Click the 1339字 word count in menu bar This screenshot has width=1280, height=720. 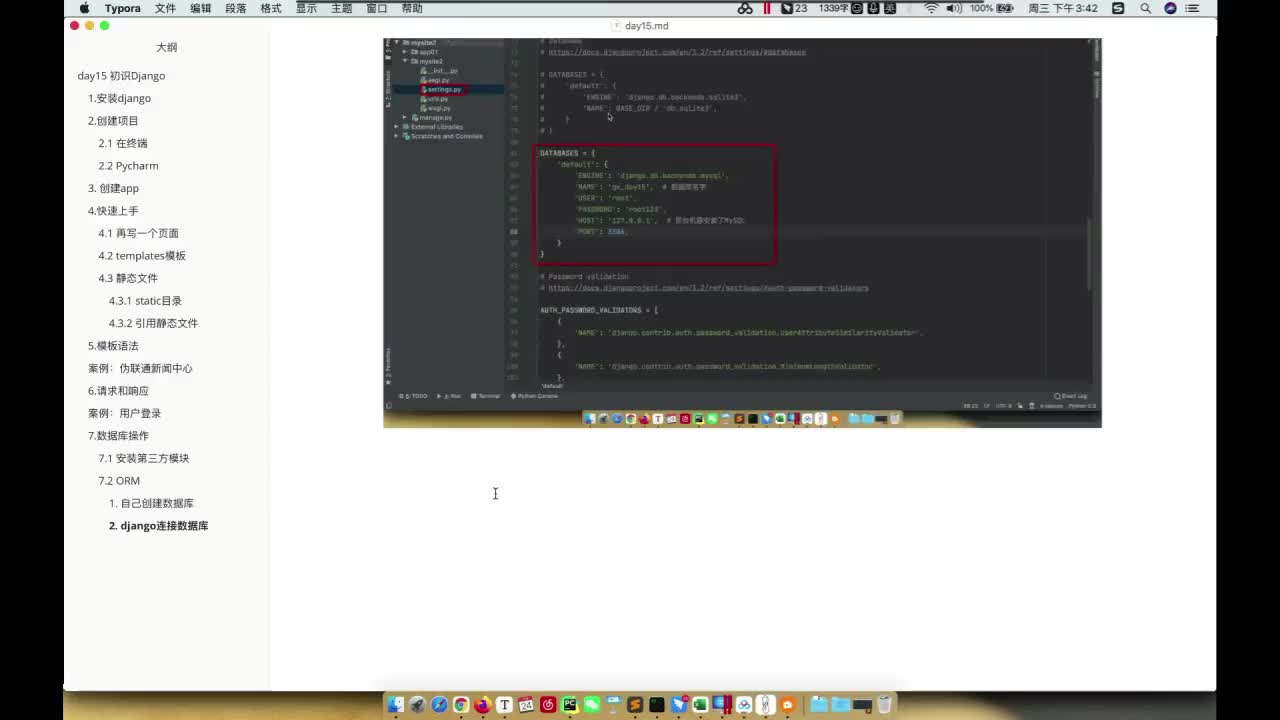pos(834,8)
